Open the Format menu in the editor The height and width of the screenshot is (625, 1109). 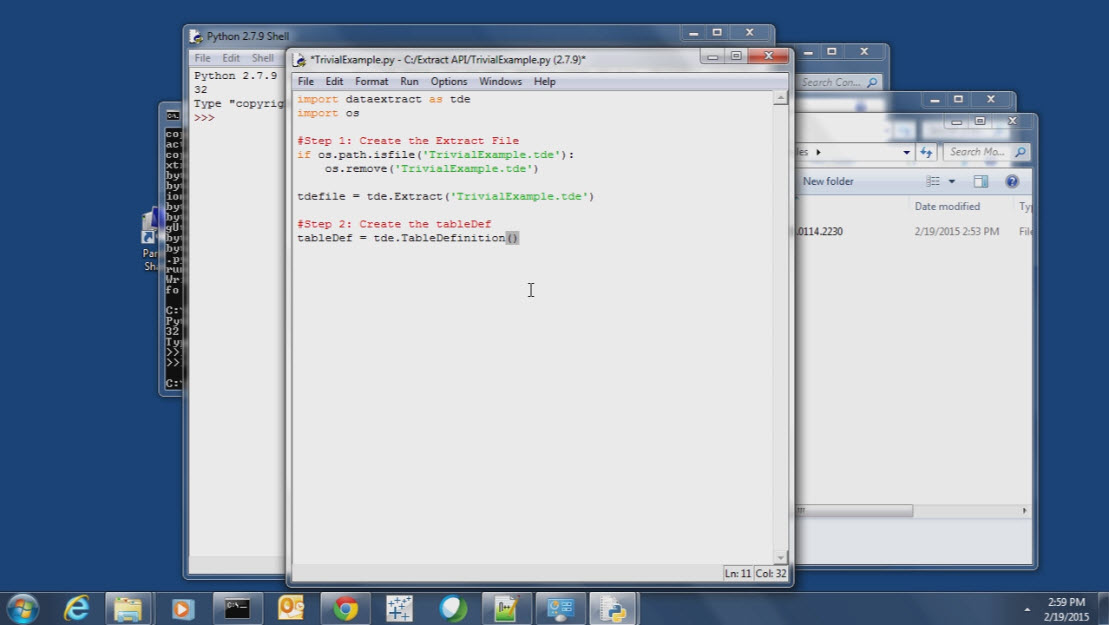point(371,81)
